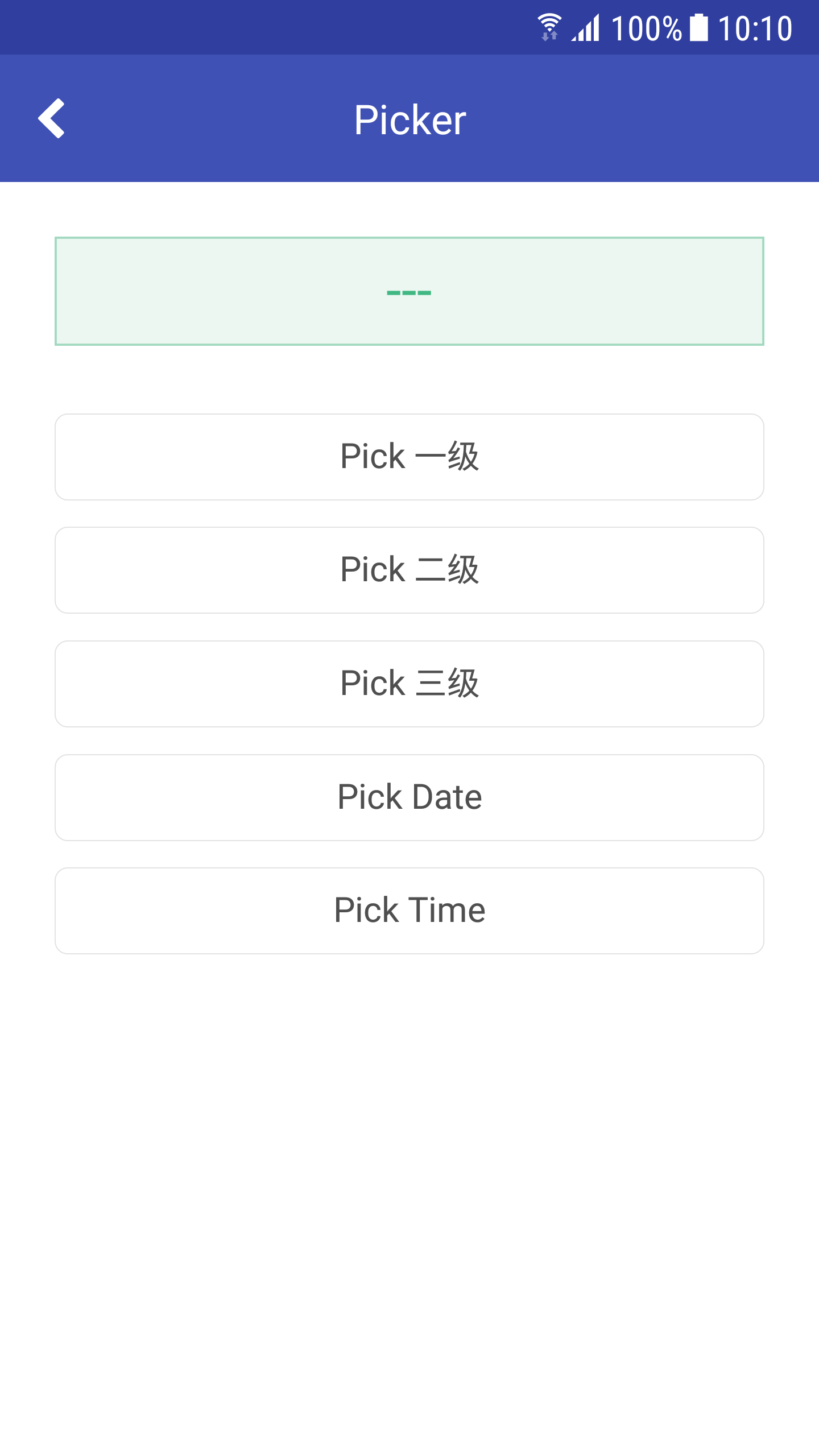Viewport: 819px width, 1456px height.
Task: Tap the cellular signal strength icon
Action: [x=586, y=27]
